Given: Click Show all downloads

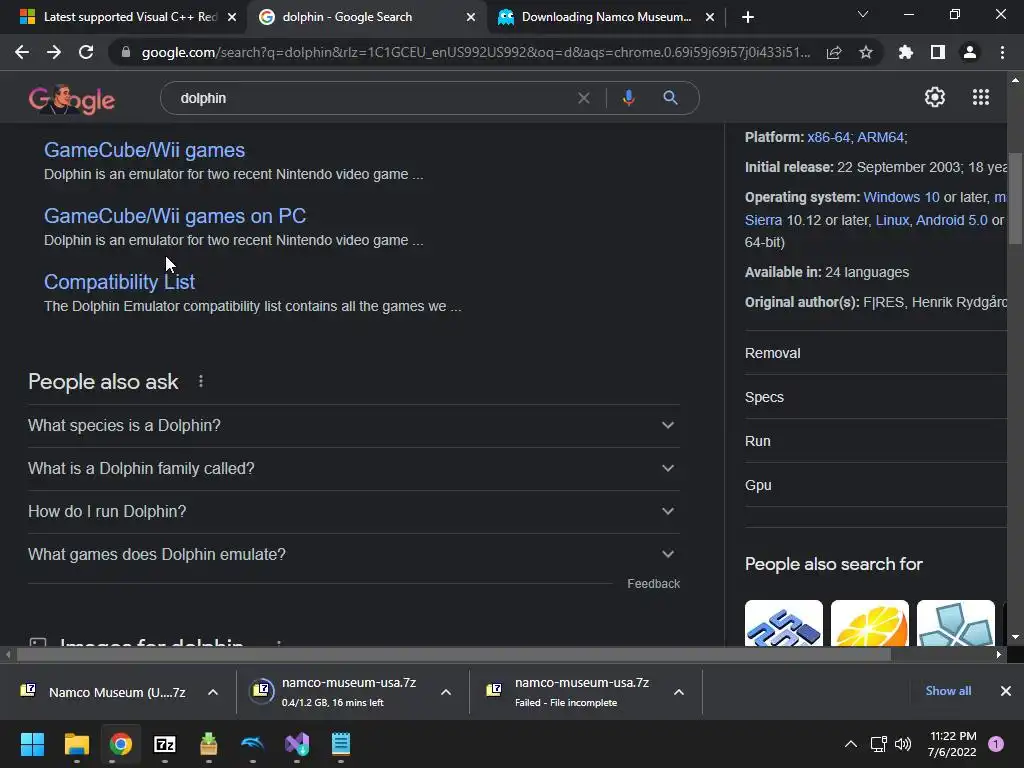Looking at the screenshot, I should [x=948, y=691].
